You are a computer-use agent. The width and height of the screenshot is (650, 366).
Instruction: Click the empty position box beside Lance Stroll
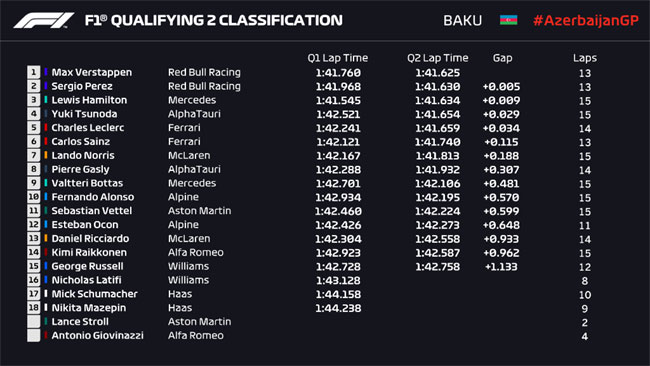[x=34, y=322]
